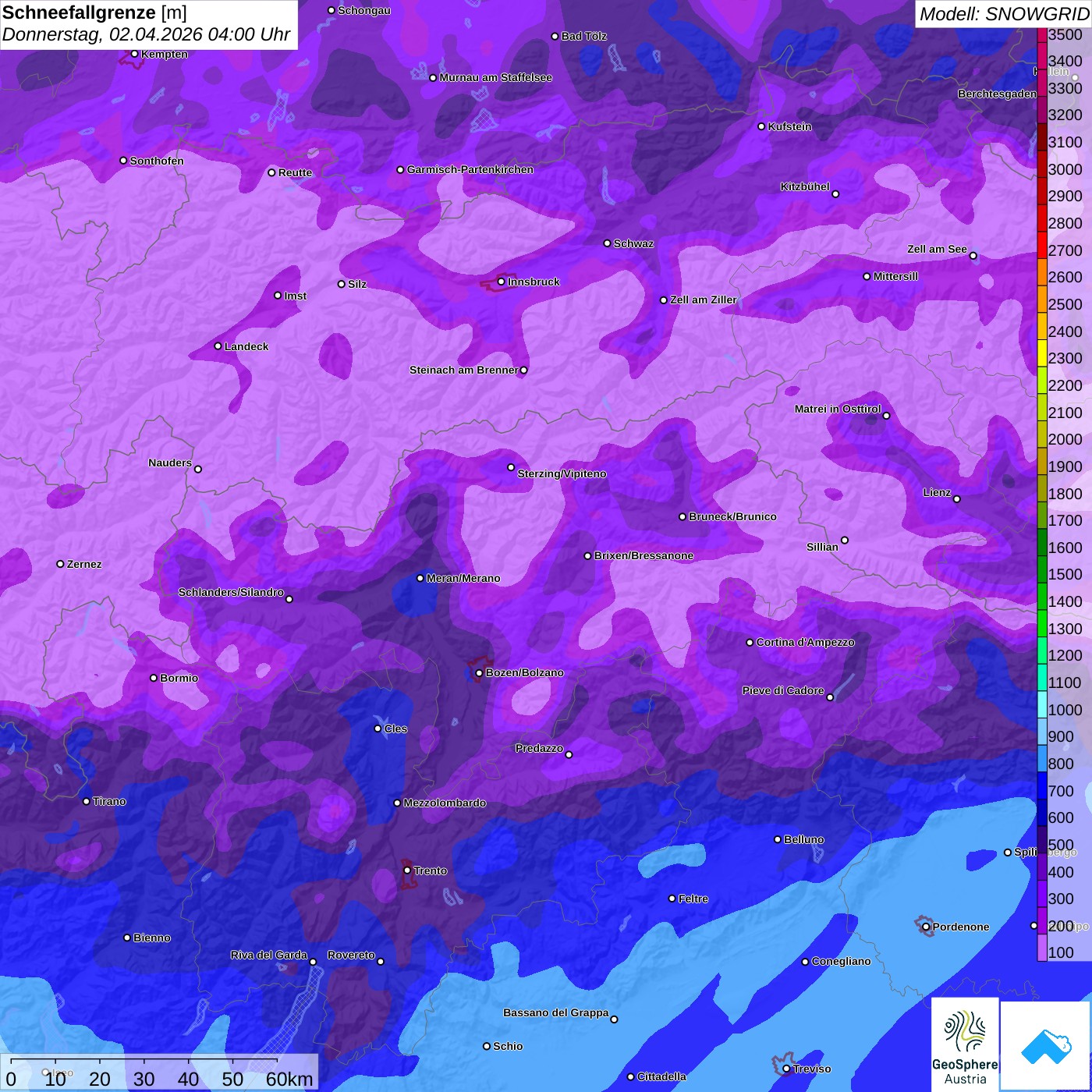Click the Imst label
This screenshot has height=1092, width=1092.
coord(296,296)
